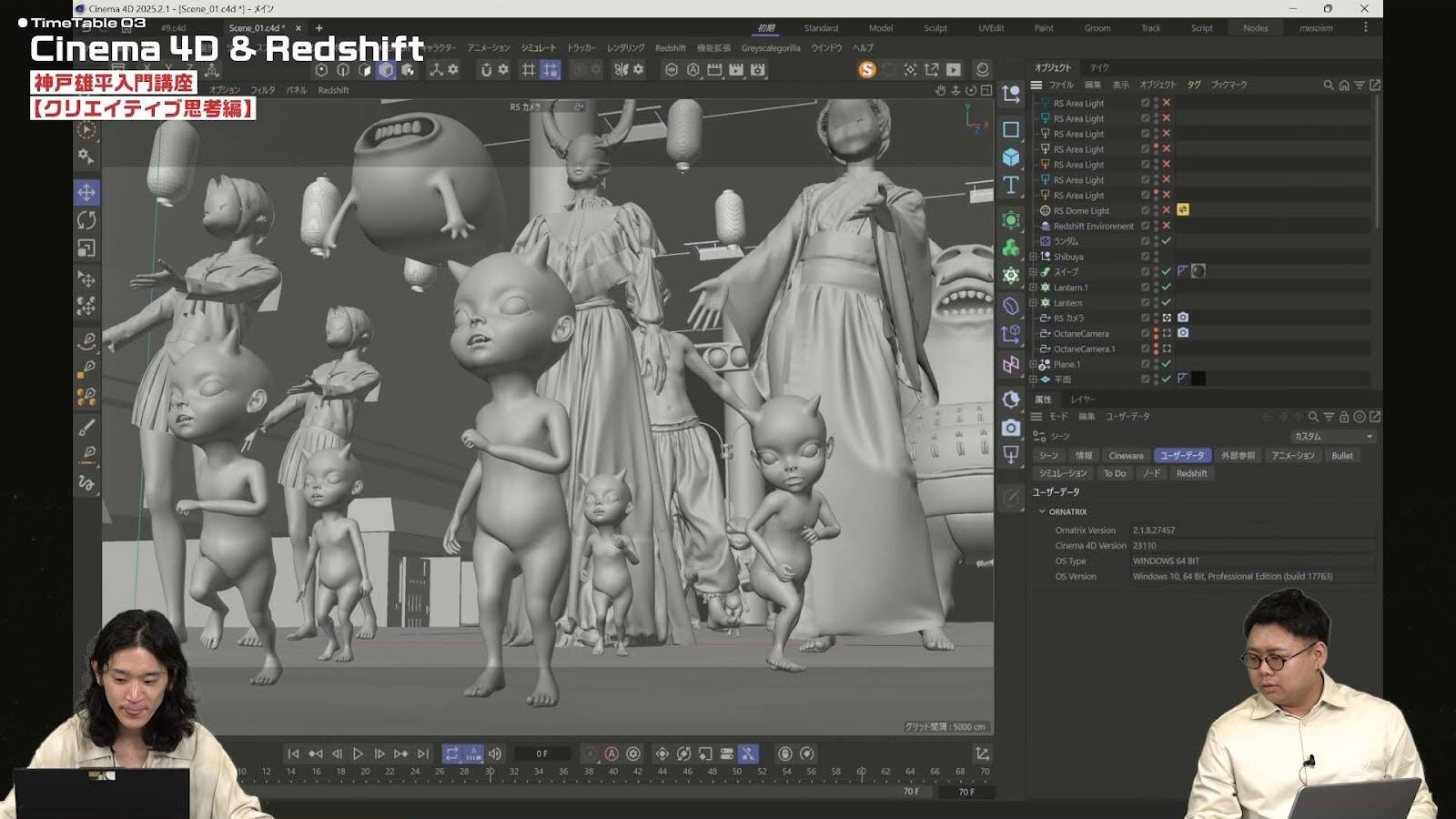1456x819 pixels.
Task: Toggle timeline sound playback speaker icon
Action: 495,753
